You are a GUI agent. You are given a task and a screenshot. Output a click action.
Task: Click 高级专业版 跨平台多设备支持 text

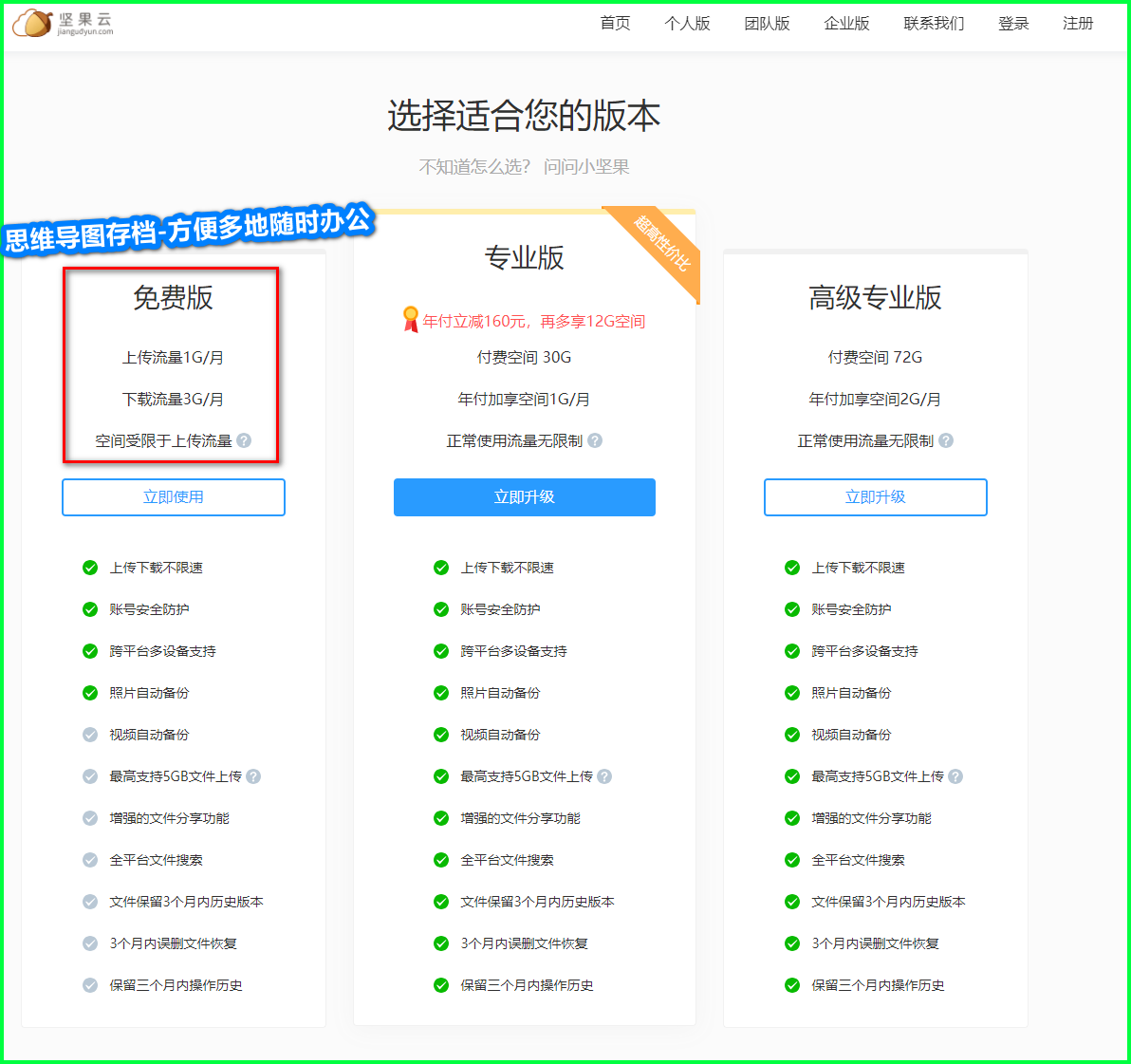click(x=864, y=651)
